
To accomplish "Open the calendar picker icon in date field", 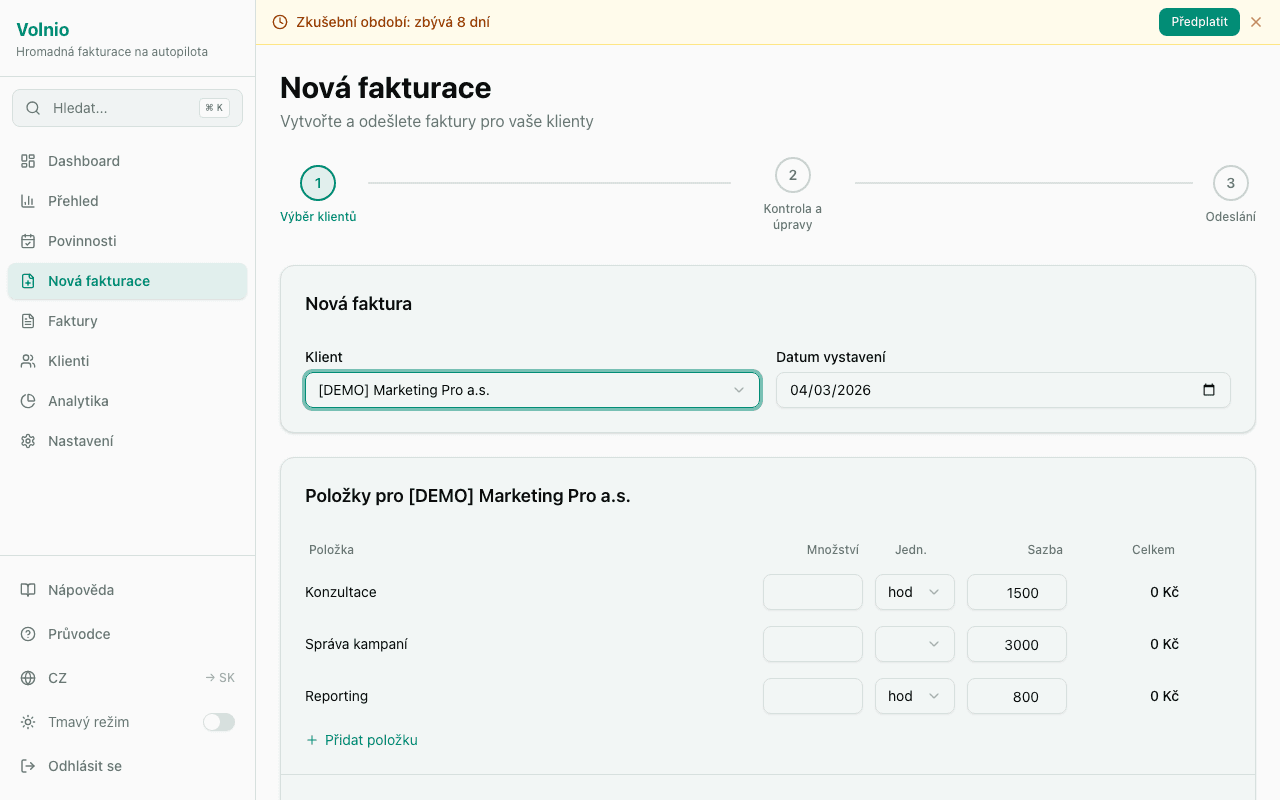I will [x=1209, y=390].
